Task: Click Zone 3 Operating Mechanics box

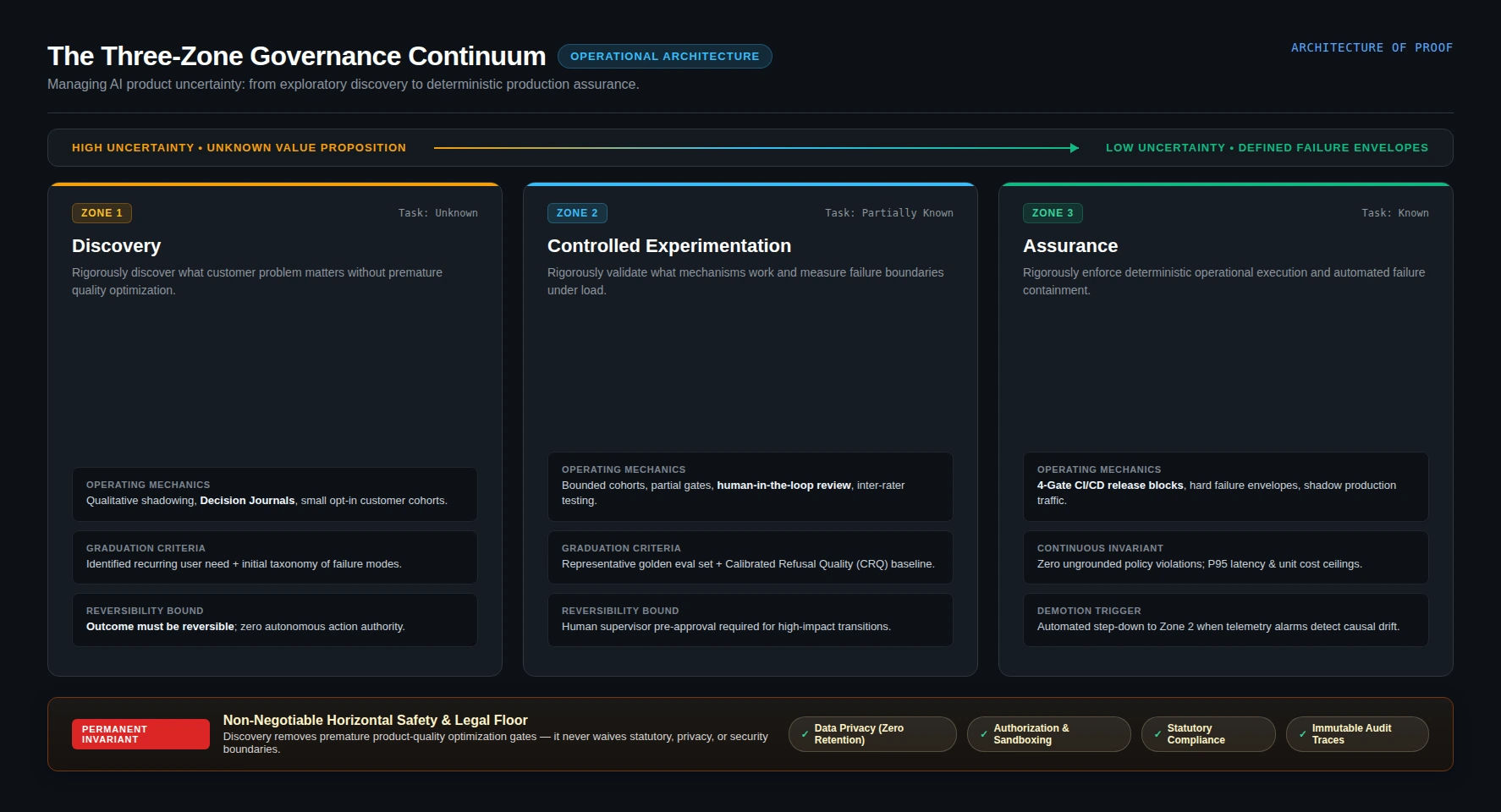Action: pos(1226,486)
